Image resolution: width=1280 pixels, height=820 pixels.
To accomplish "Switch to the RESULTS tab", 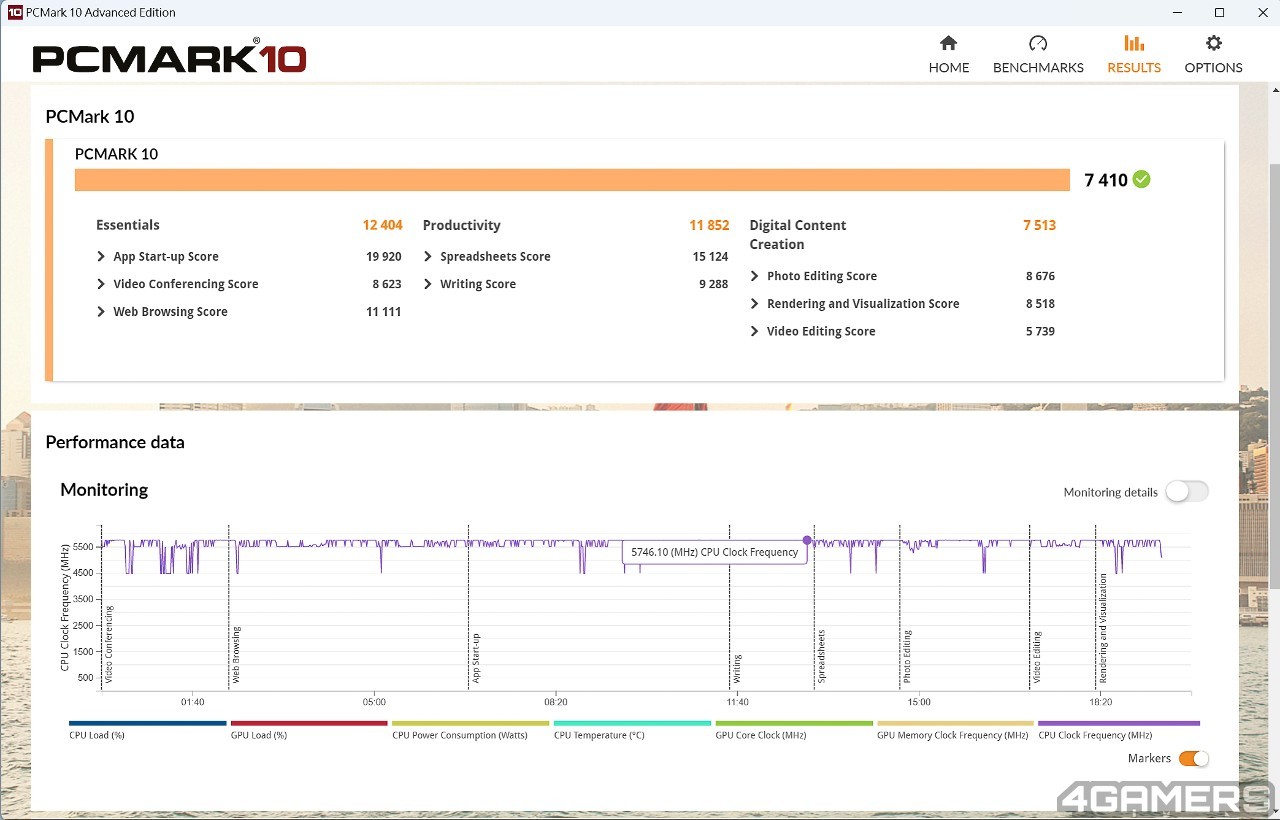I will pyautogui.click(x=1134, y=54).
